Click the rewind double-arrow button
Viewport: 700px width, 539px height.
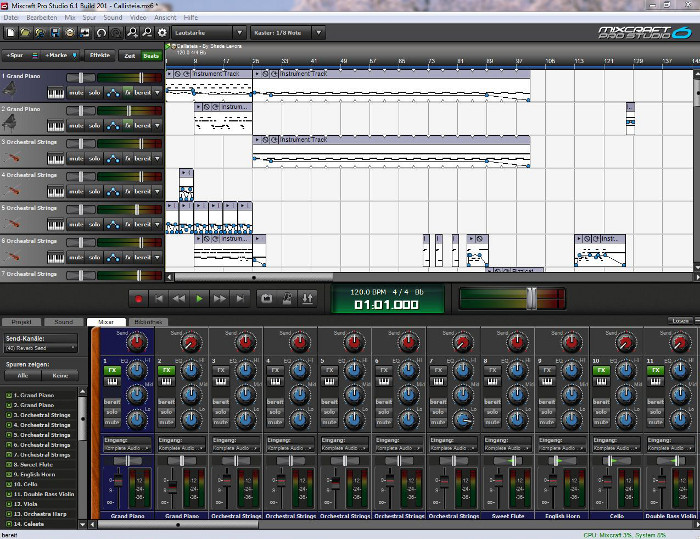(x=179, y=299)
